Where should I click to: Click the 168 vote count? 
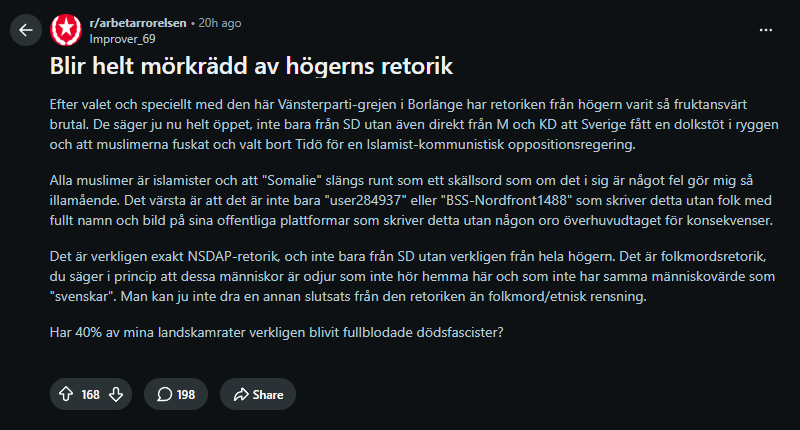(90, 395)
